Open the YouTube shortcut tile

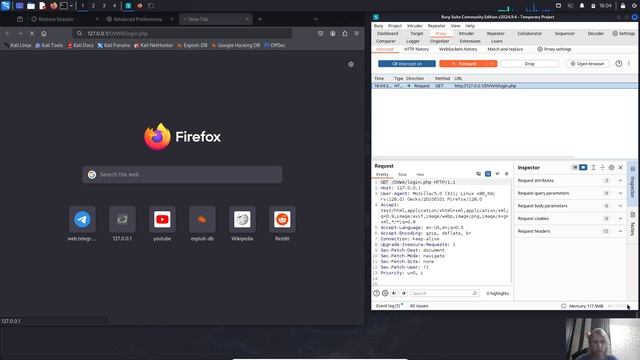pyautogui.click(x=162, y=224)
